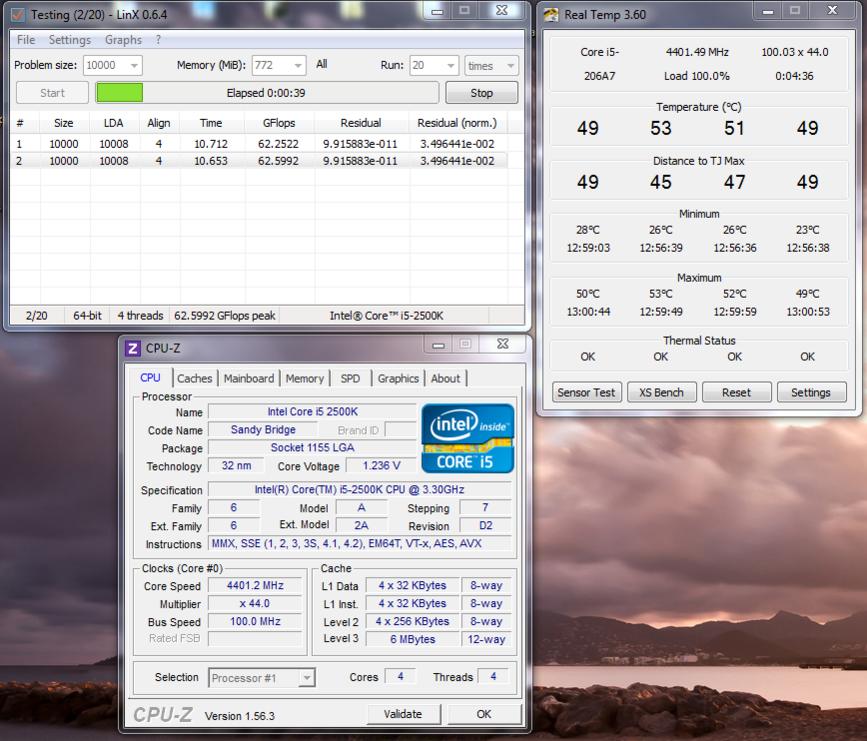Click the Residual (norm.) column header
The image size is (867, 741).
click(457, 123)
